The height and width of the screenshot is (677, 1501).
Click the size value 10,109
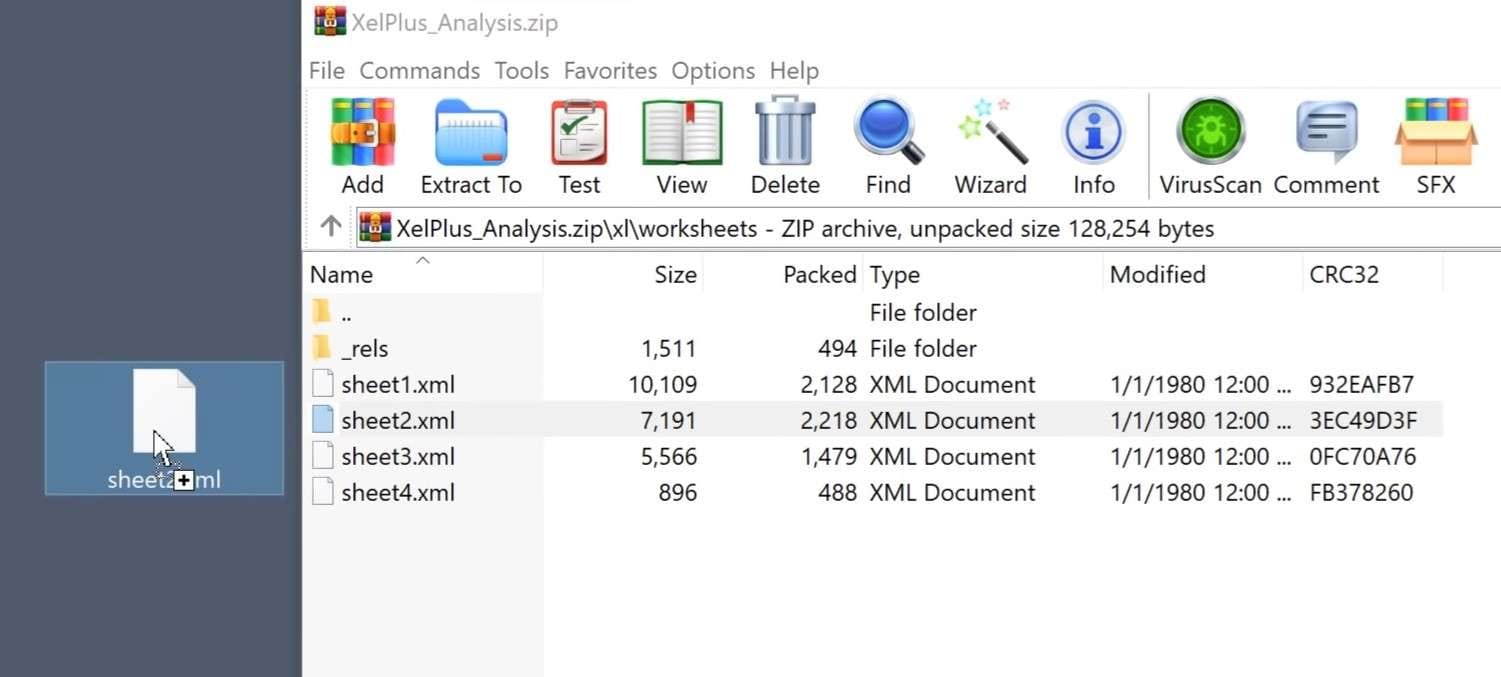pos(662,384)
